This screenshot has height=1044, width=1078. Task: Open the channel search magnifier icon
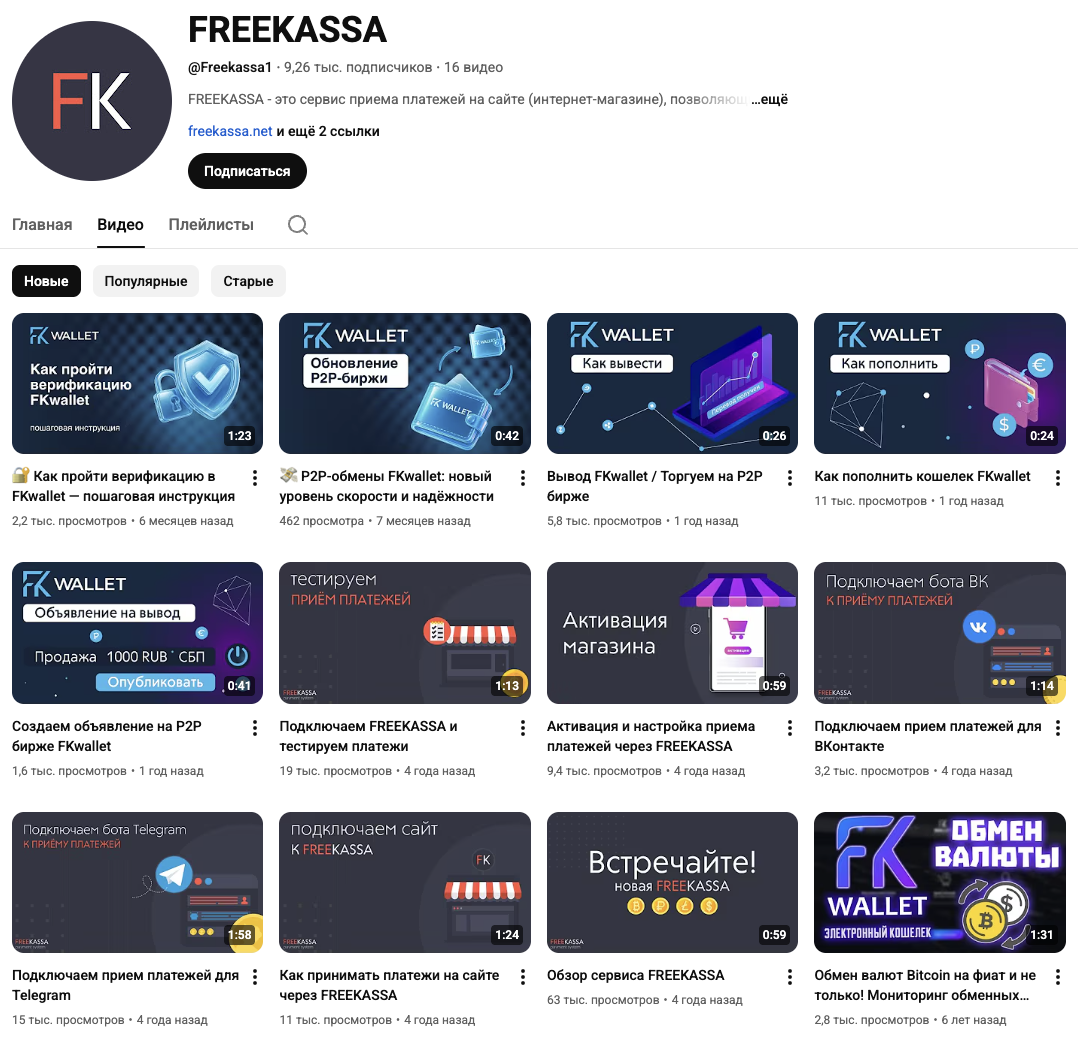point(298,225)
